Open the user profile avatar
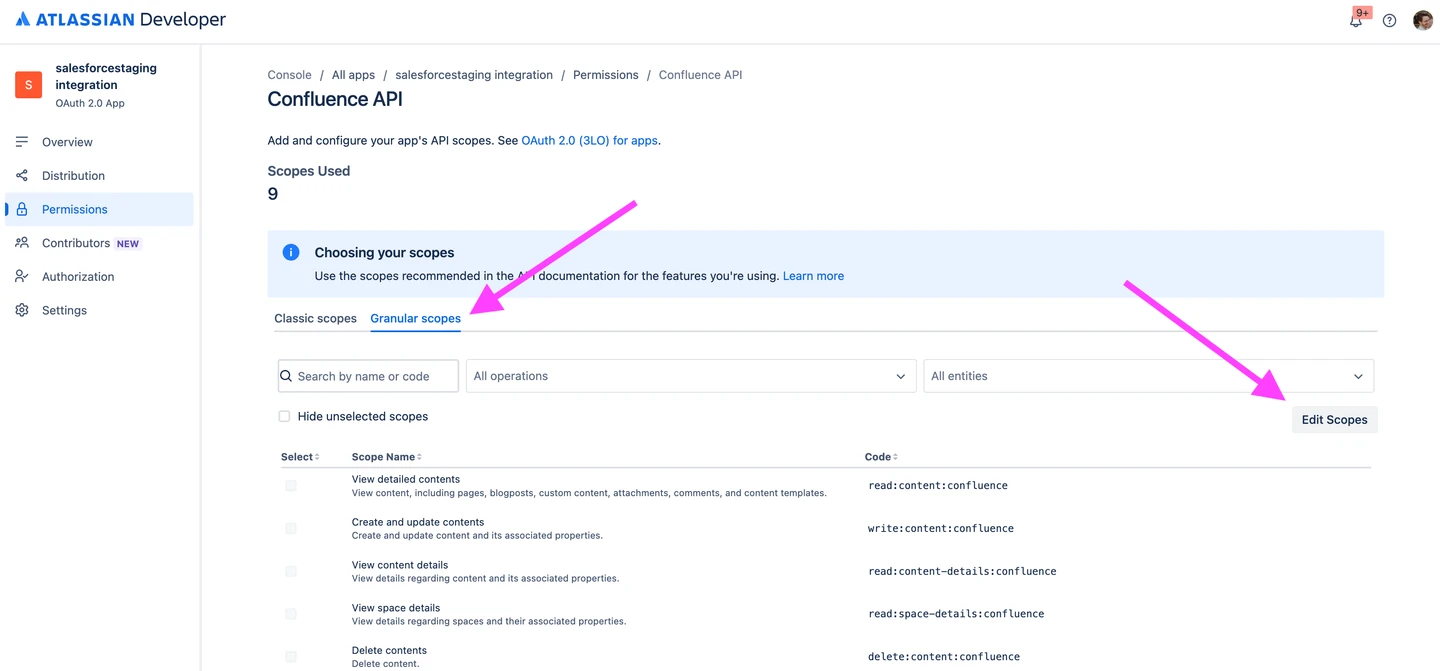 point(1423,20)
